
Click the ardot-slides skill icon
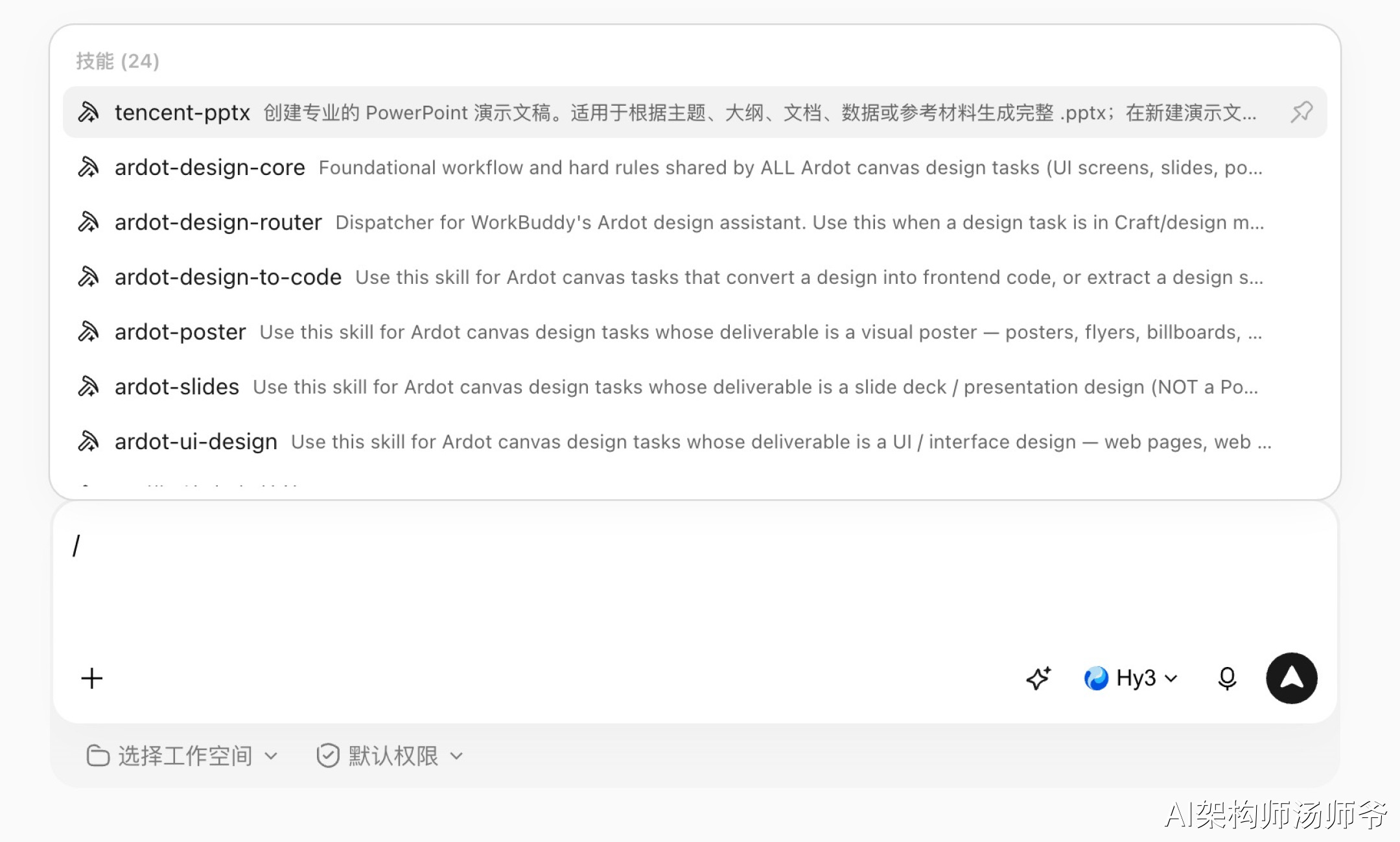click(88, 387)
